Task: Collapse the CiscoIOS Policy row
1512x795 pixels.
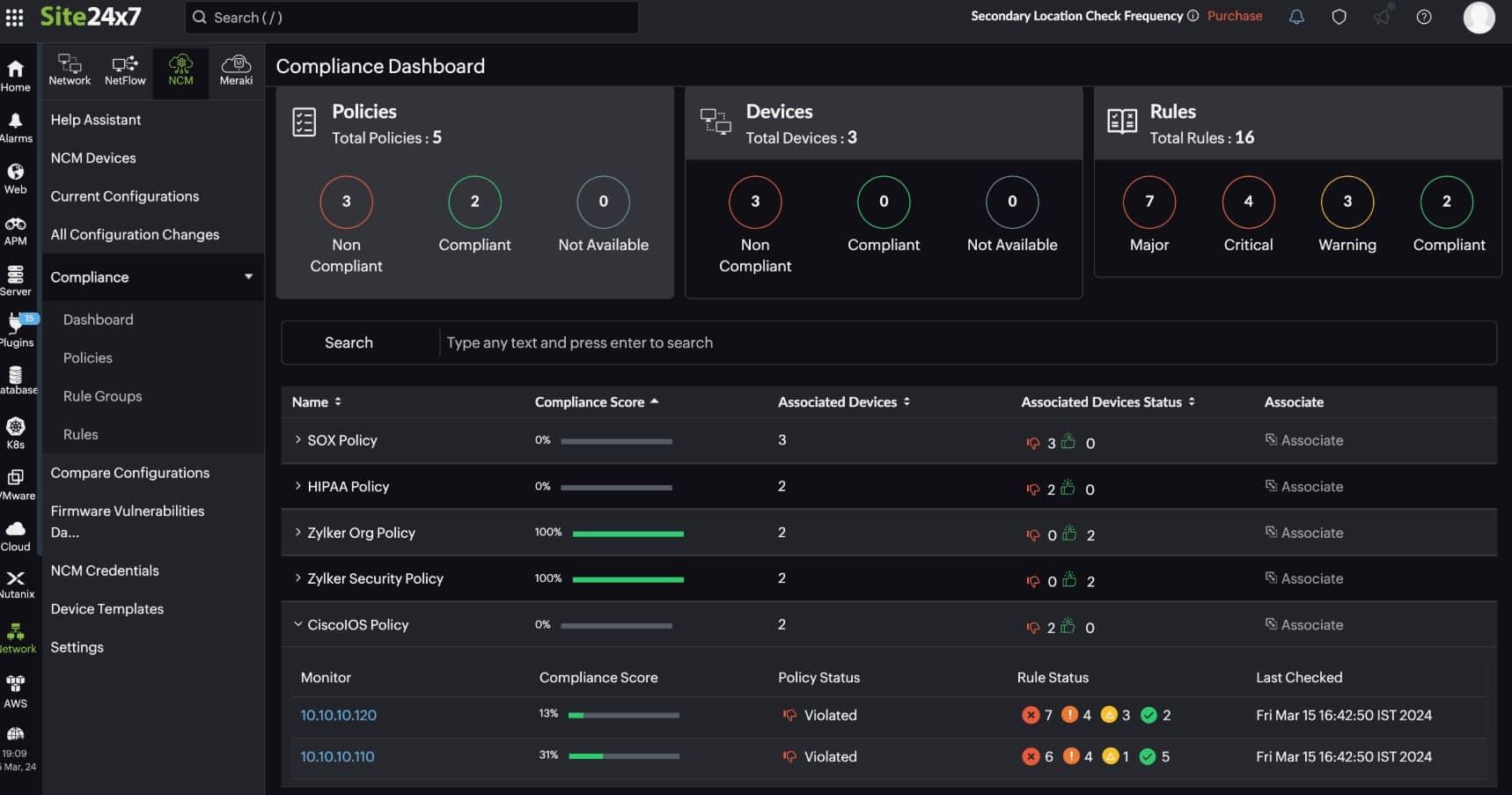Action: (297, 624)
